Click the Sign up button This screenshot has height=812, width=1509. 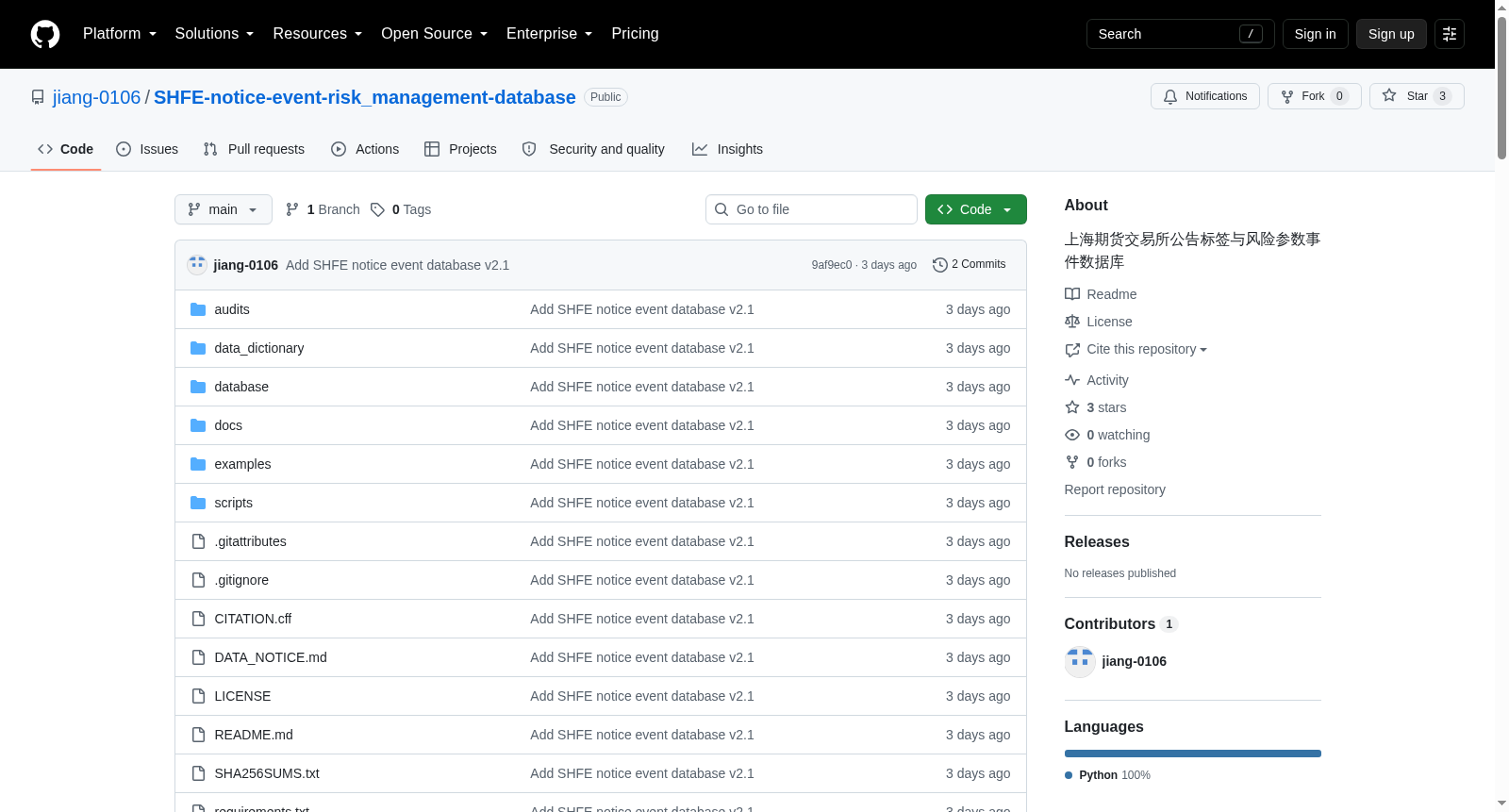[x=1391, y=34]
